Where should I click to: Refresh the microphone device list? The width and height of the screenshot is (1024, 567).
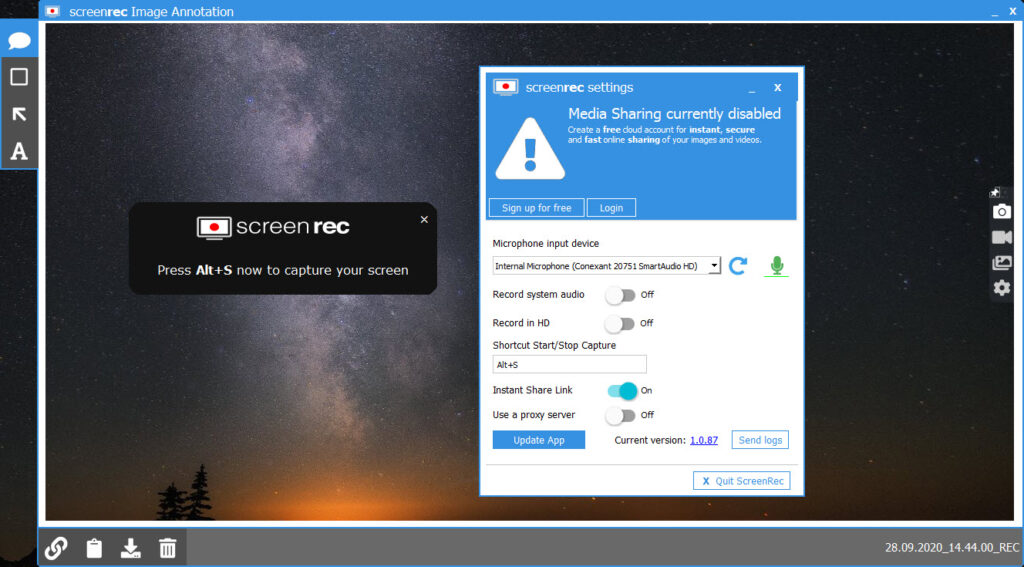coord(738,266)
